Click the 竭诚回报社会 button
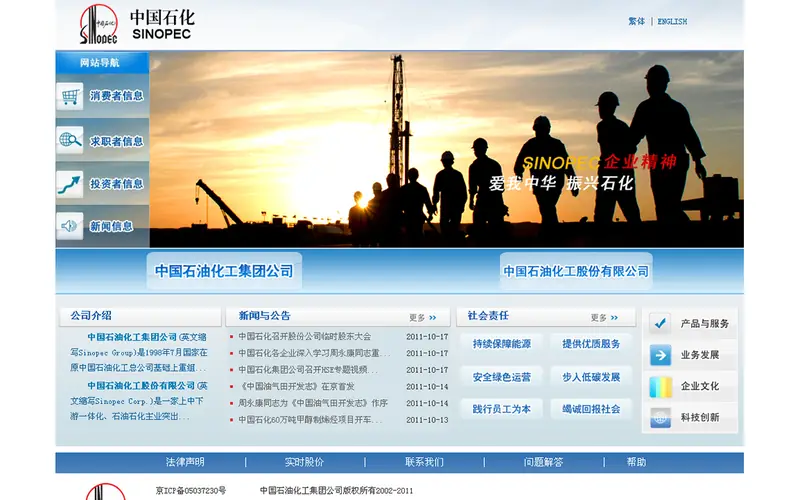This screenshot has width=800, height=500. coord(591,409)
